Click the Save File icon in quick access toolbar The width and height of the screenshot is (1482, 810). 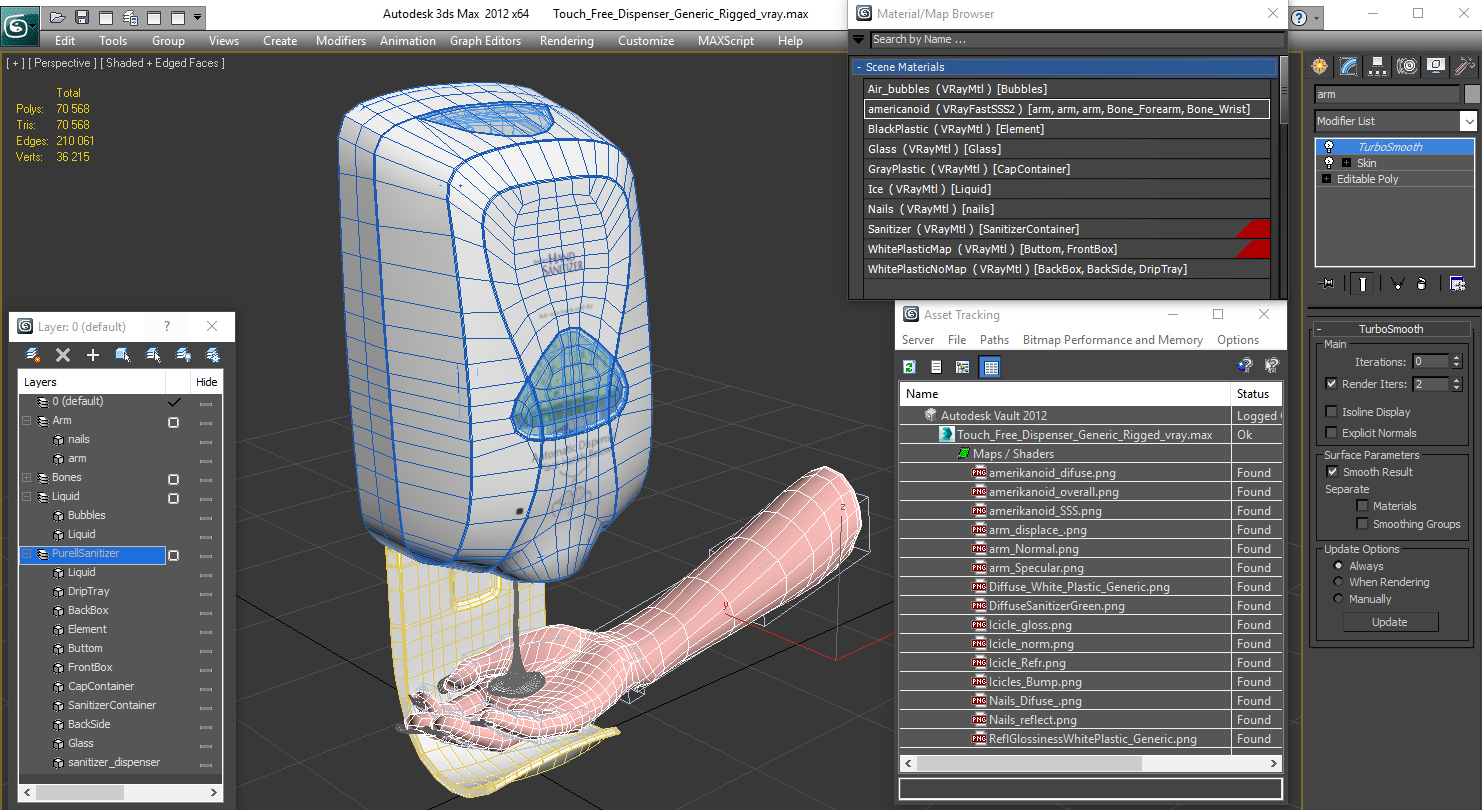[82, 17]
